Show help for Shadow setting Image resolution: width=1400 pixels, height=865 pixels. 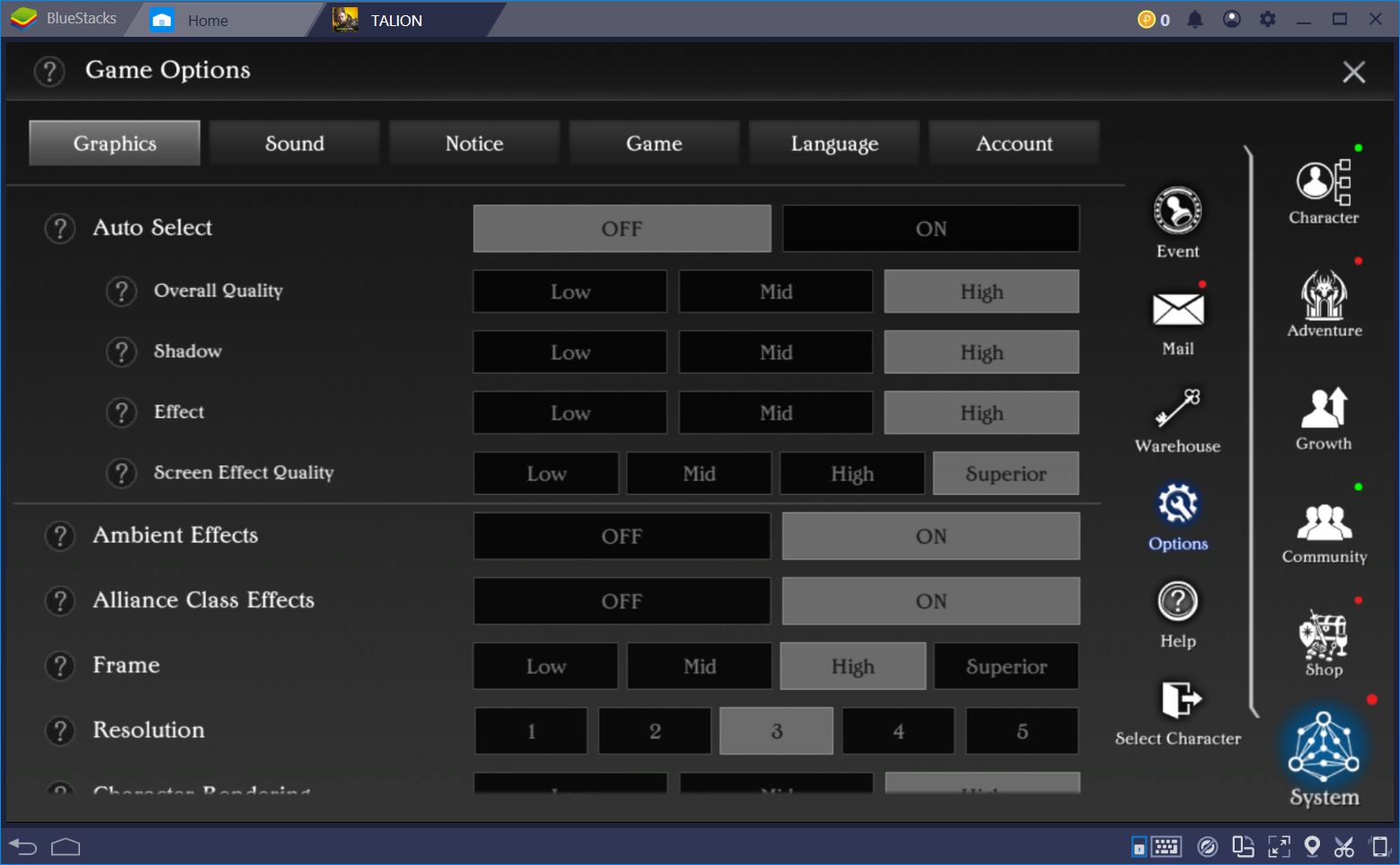tap(121, 351)
